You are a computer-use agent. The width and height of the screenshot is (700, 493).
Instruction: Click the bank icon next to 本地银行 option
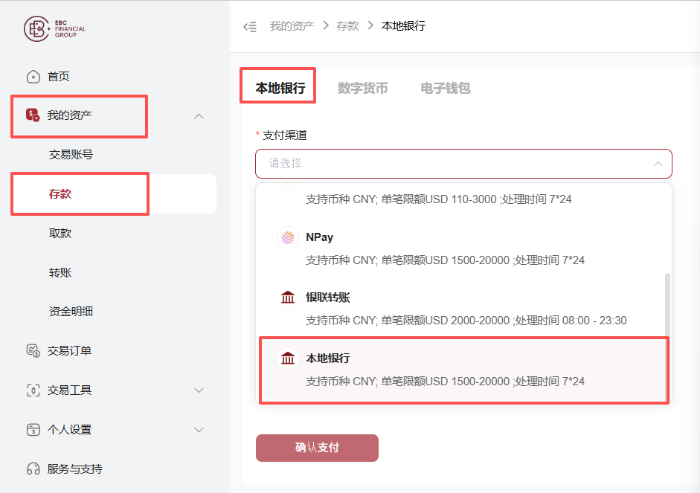[x=288, y=358]
